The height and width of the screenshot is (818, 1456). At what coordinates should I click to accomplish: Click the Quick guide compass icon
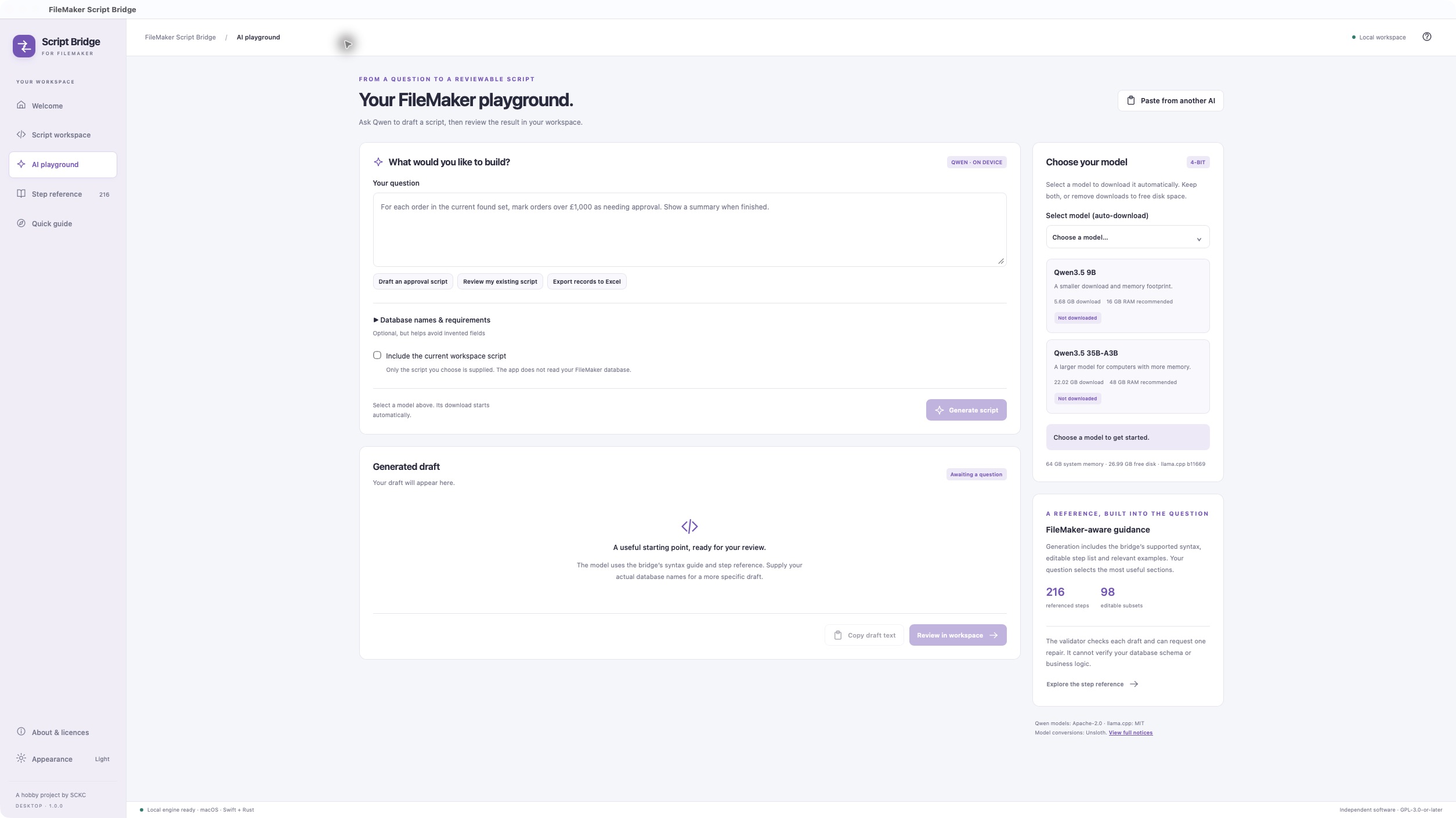(x=21, y=223)
